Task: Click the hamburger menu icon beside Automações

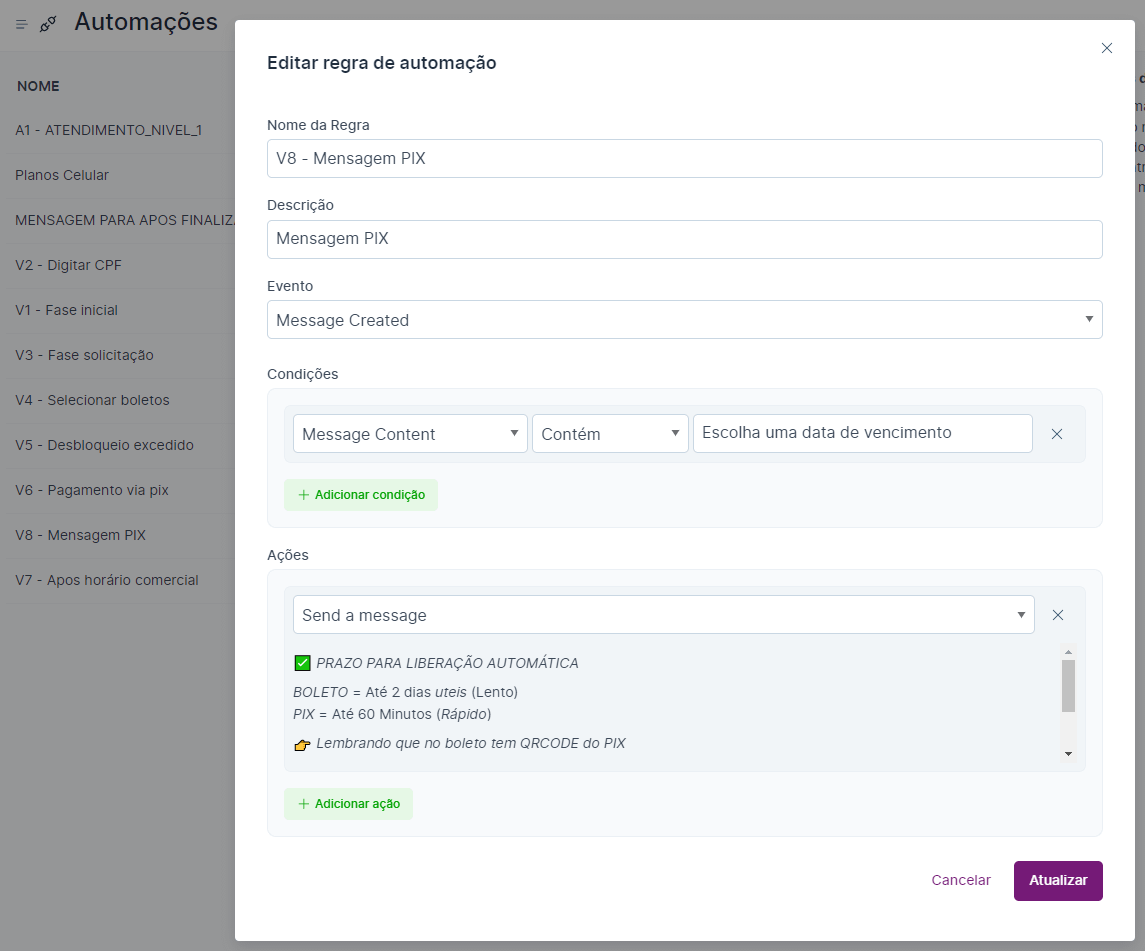Action: click(21, 24)
